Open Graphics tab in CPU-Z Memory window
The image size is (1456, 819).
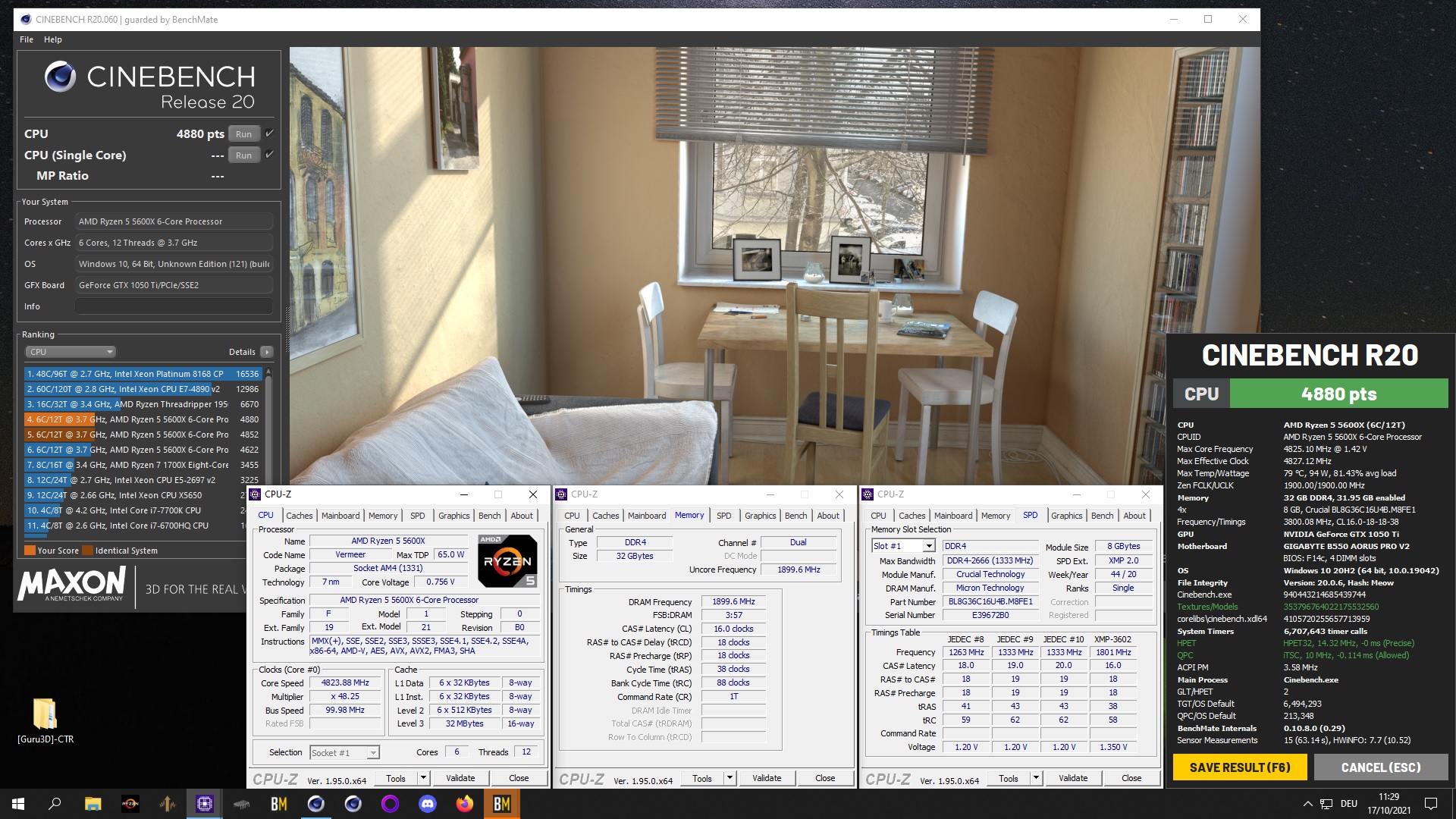760,516
